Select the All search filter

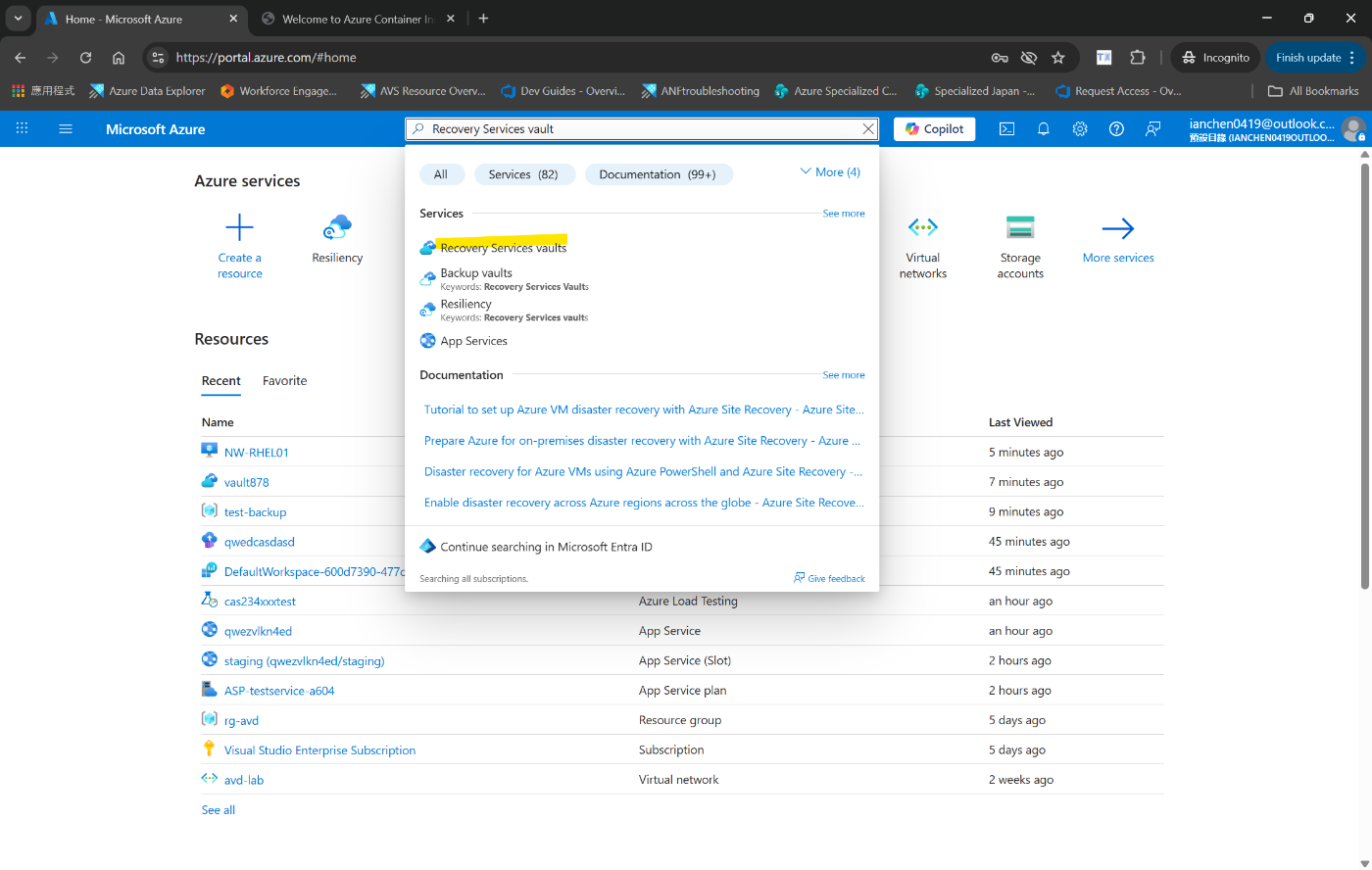pos(441,174)
